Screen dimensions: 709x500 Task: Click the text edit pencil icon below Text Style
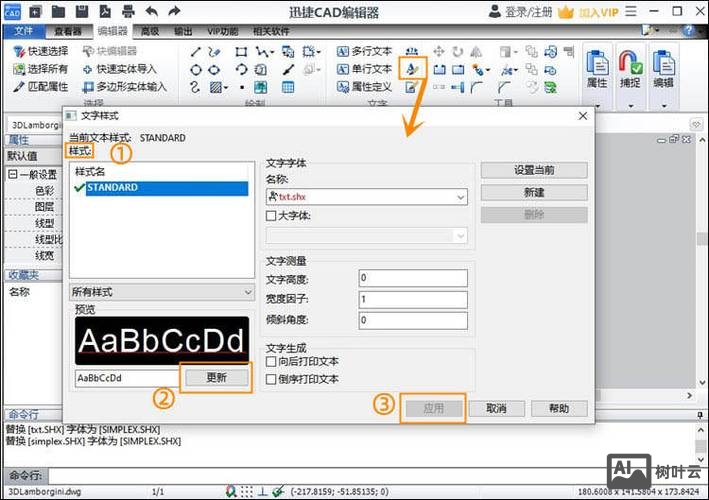pyautogui.click(x=412, y=87)
